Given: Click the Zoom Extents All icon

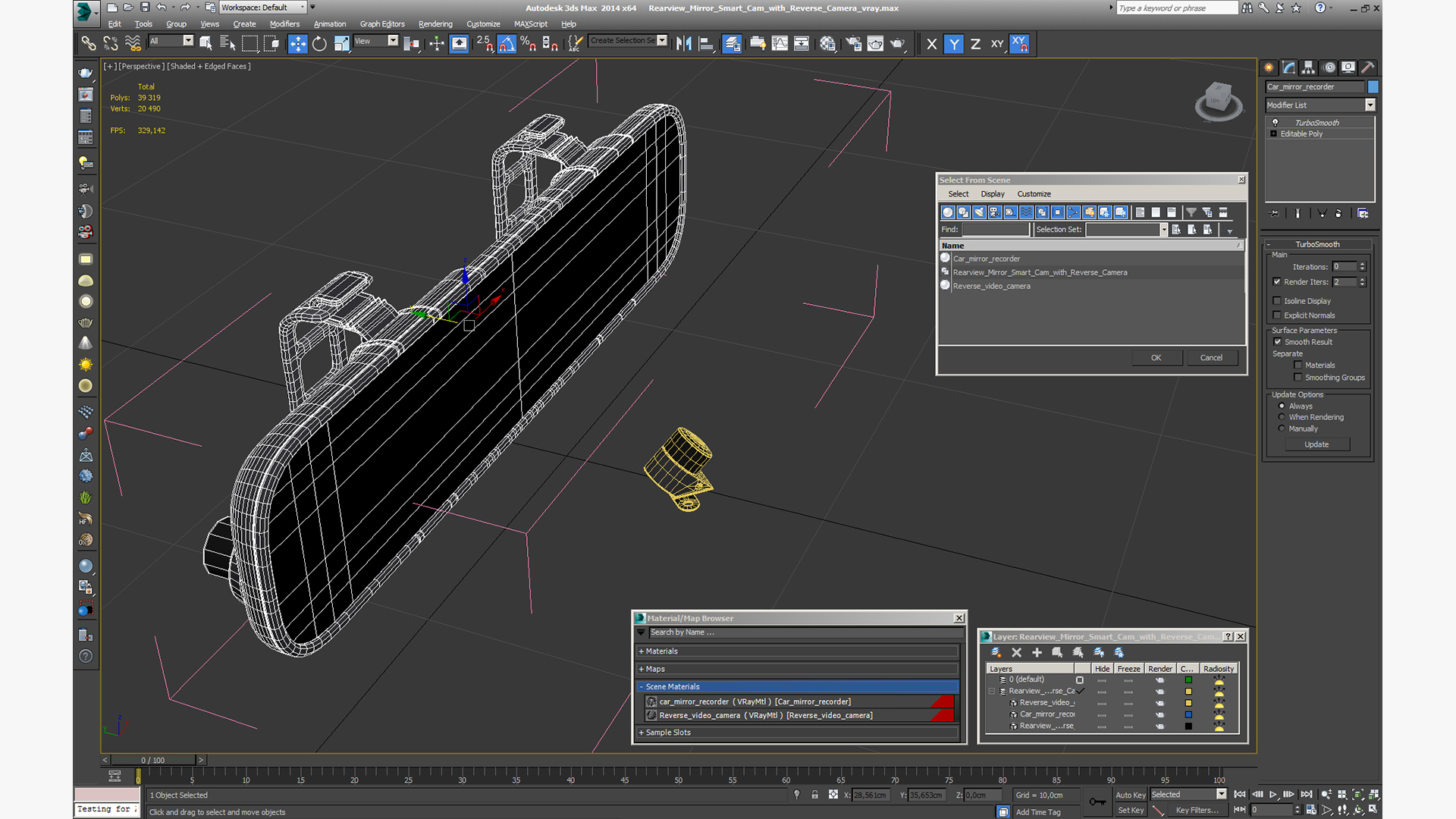Looking at the screenshot, I should (1373, 795).
